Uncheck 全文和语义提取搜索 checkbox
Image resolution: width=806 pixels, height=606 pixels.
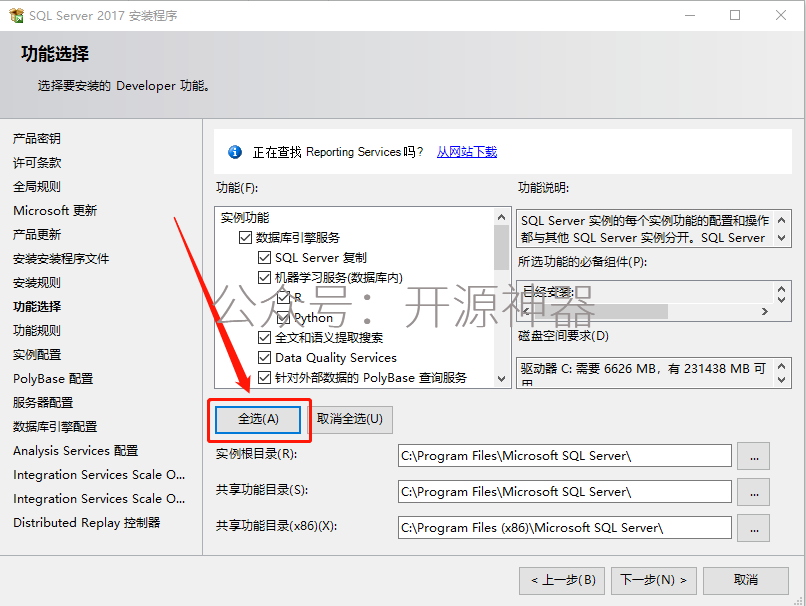click(x=264, y=338)
